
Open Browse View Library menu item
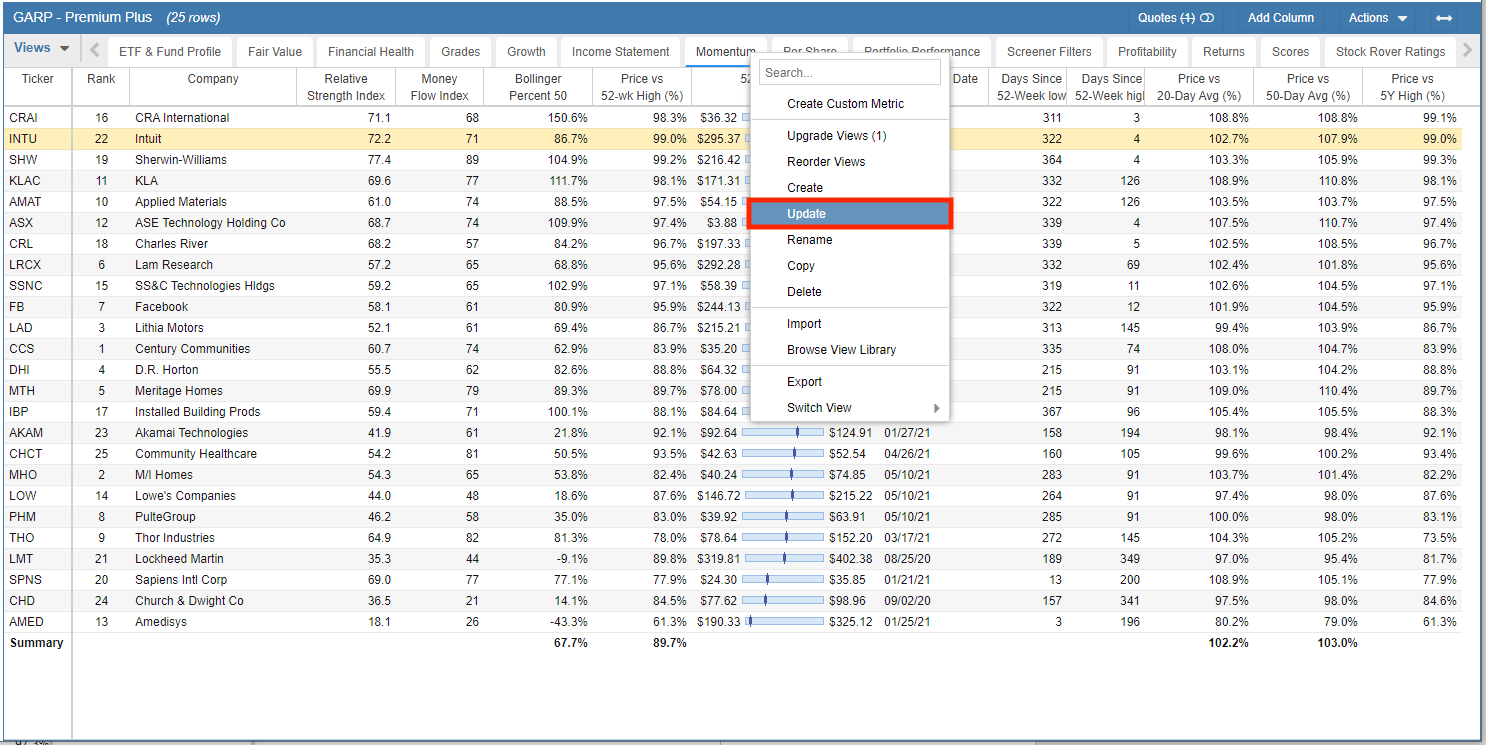point(850,350)
